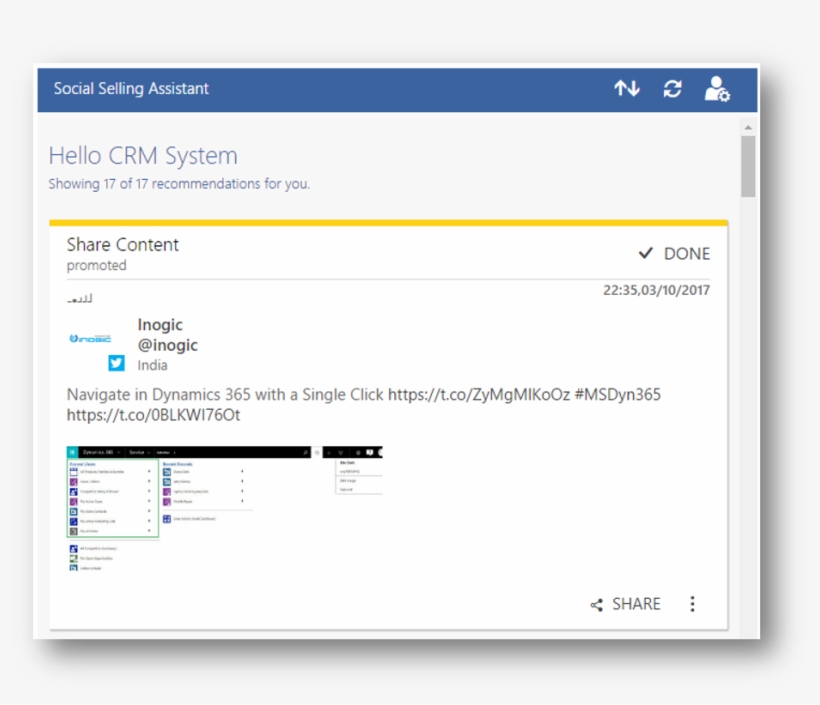Open the https://t.co/0BLKWI76Ot link
The image size is (820, 705).
[153, 415]
